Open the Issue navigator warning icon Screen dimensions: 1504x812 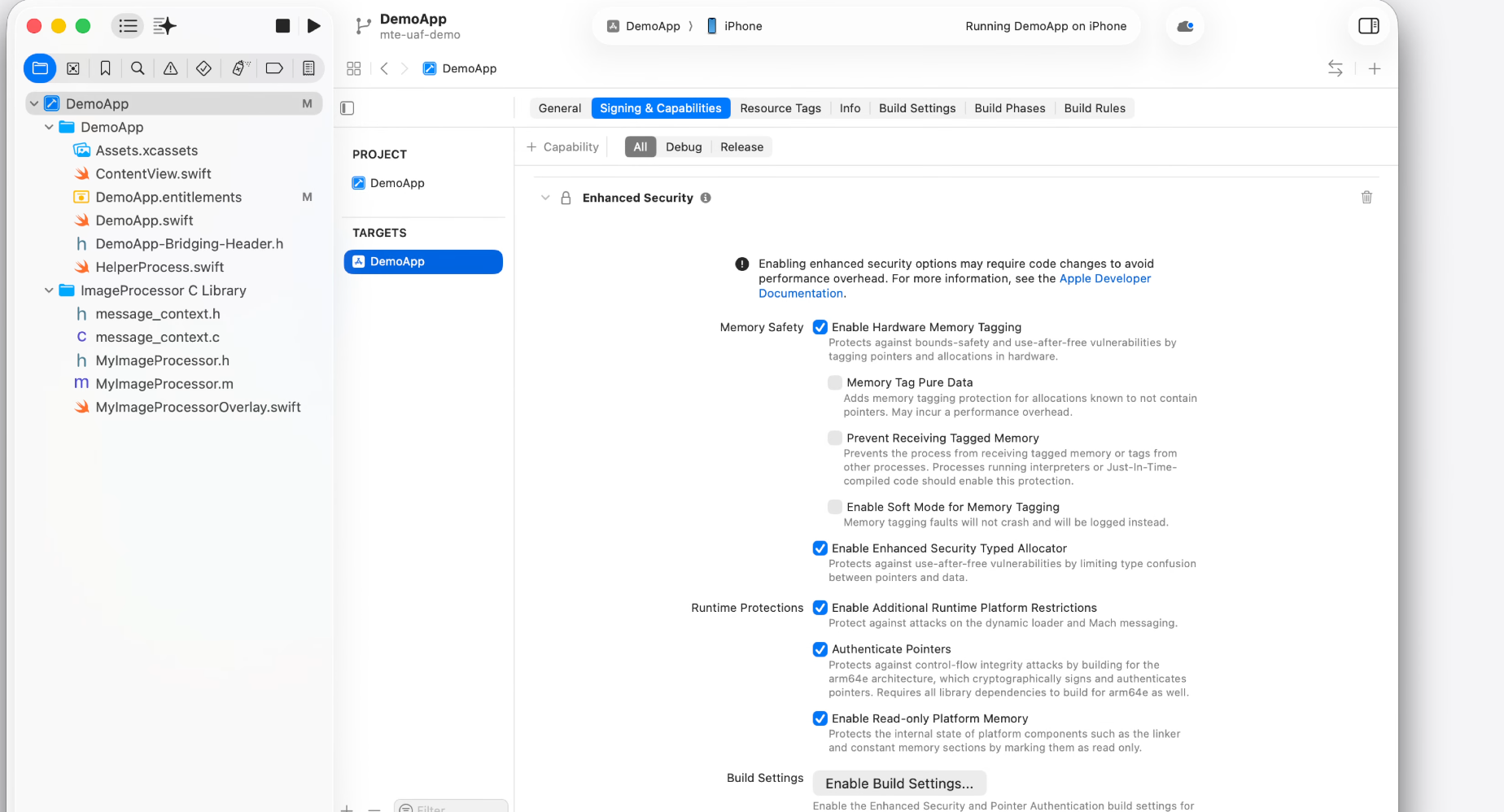171,68
